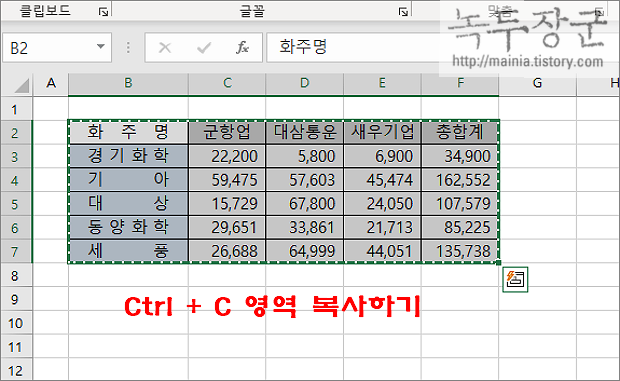Open the Font group dialog launcher
The height and width of the screenshot is (381, 620).
point(403,12)
